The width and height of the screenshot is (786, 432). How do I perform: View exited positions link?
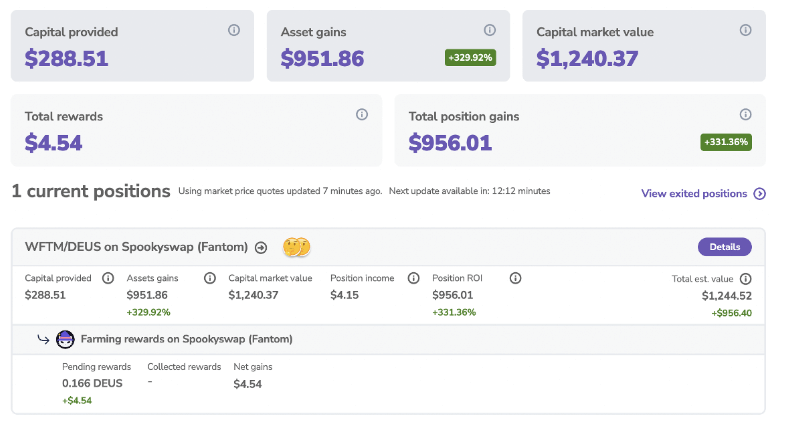[x=694, y=193]
